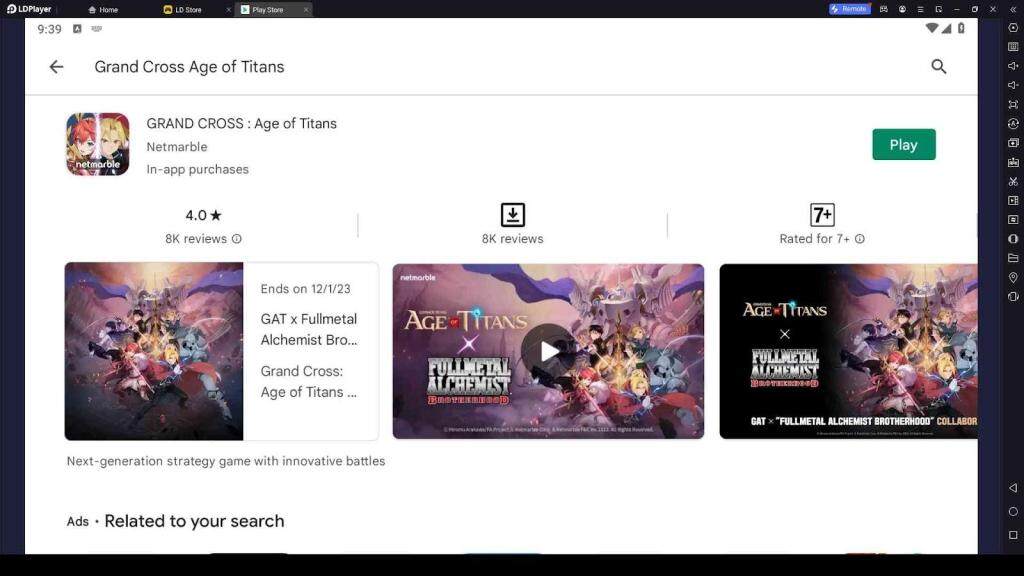Tap the Android home circle in sidebar
This screenshot has width=1024, height=576.
1013,511
